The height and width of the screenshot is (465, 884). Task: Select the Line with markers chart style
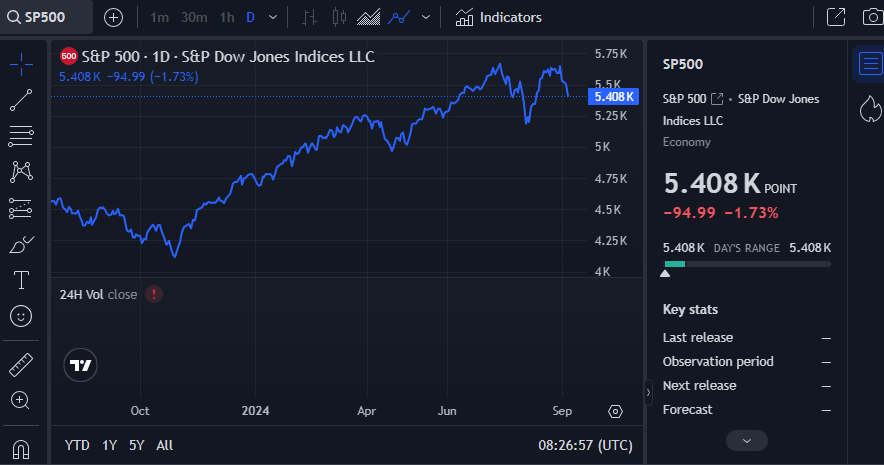click(399, 17)
